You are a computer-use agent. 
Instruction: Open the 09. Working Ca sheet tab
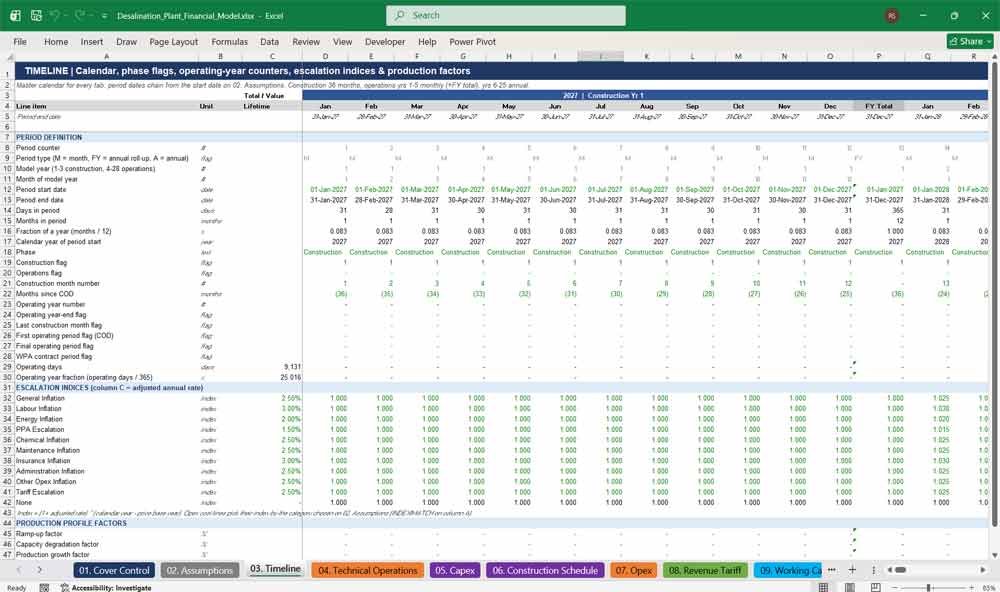(790, 570)
